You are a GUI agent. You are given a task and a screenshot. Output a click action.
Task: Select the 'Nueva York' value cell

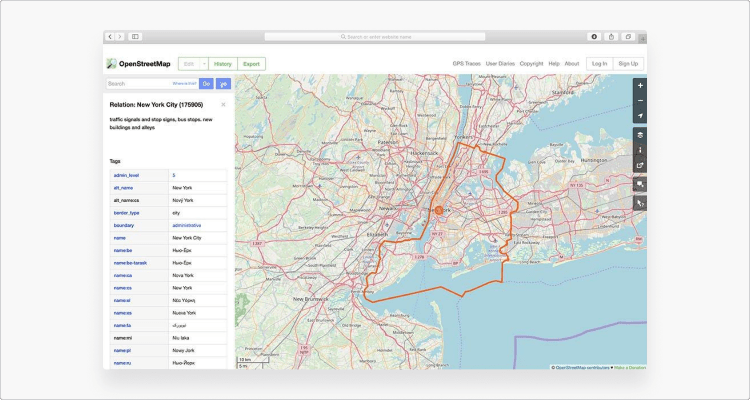pyautogui.click(x=198, y=313)
